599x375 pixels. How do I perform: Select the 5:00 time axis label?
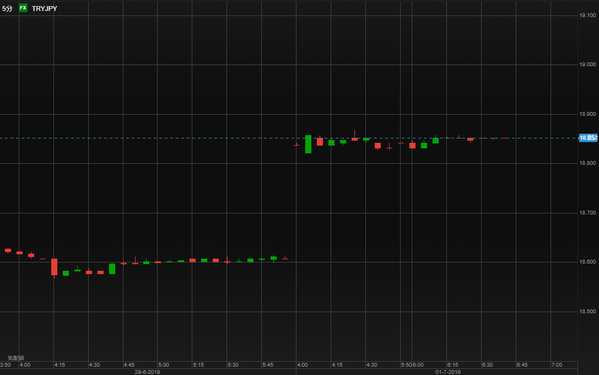(164, 365)
